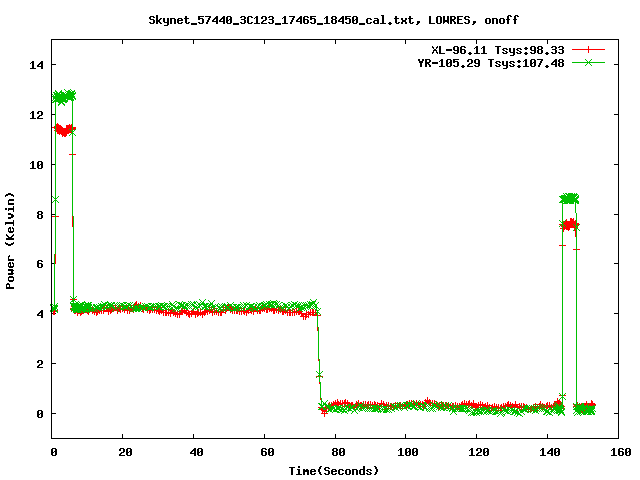Click the y-axis tick label 8
The height and width of the screenshot is (480, 640).
(40, 215)
